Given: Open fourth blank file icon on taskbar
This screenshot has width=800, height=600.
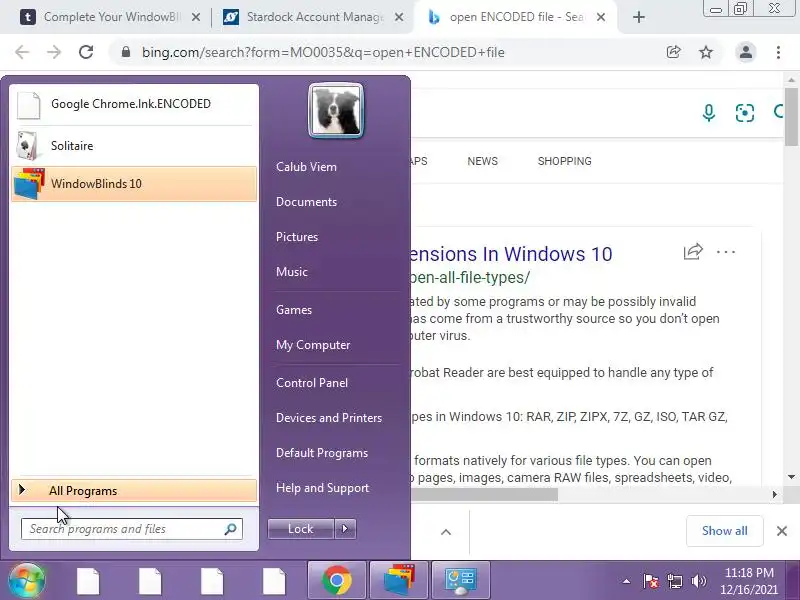Looking at the screenshot, I should coord(274,581).
